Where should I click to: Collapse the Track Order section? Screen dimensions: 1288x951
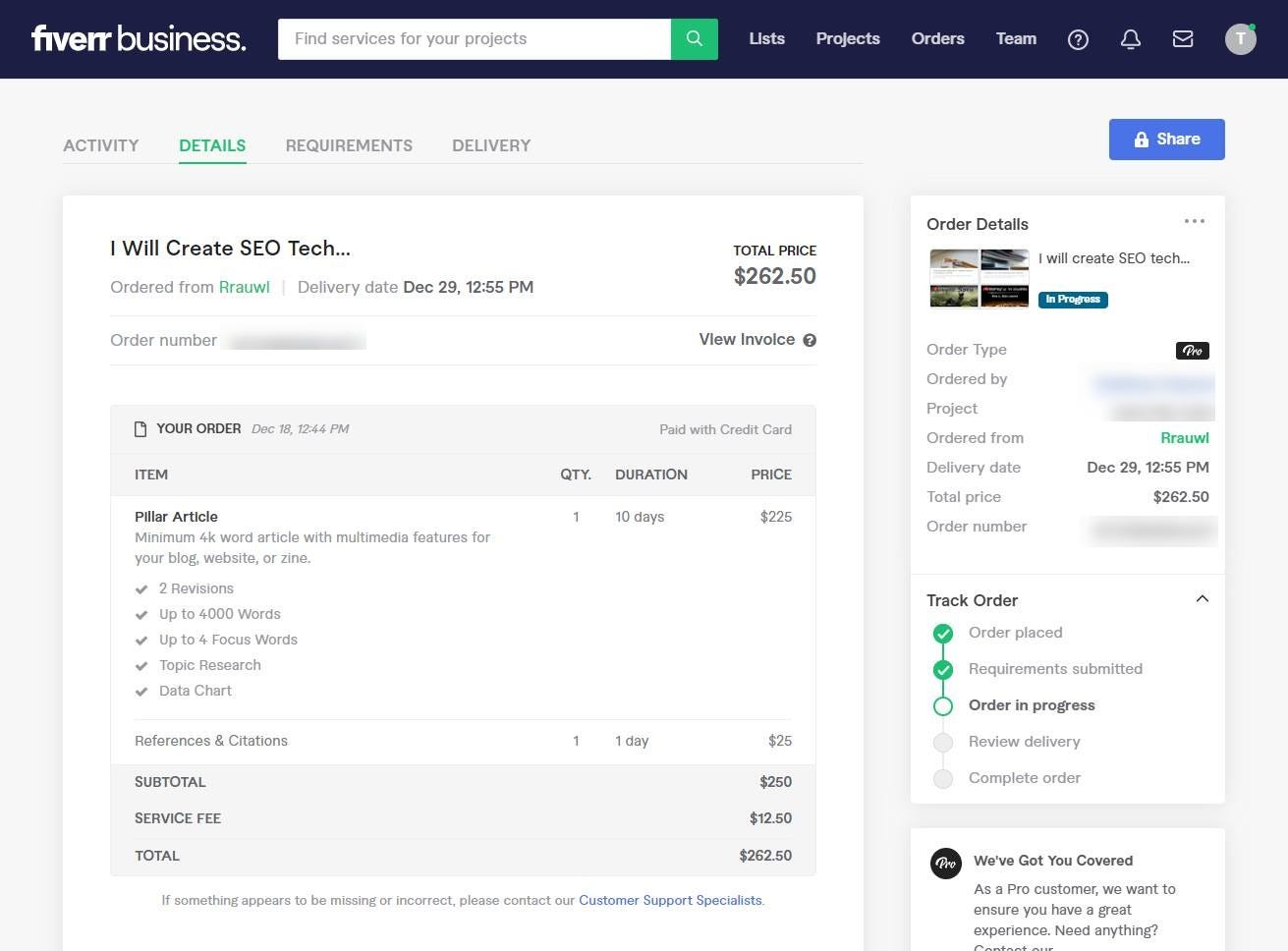click(1202, 599)
